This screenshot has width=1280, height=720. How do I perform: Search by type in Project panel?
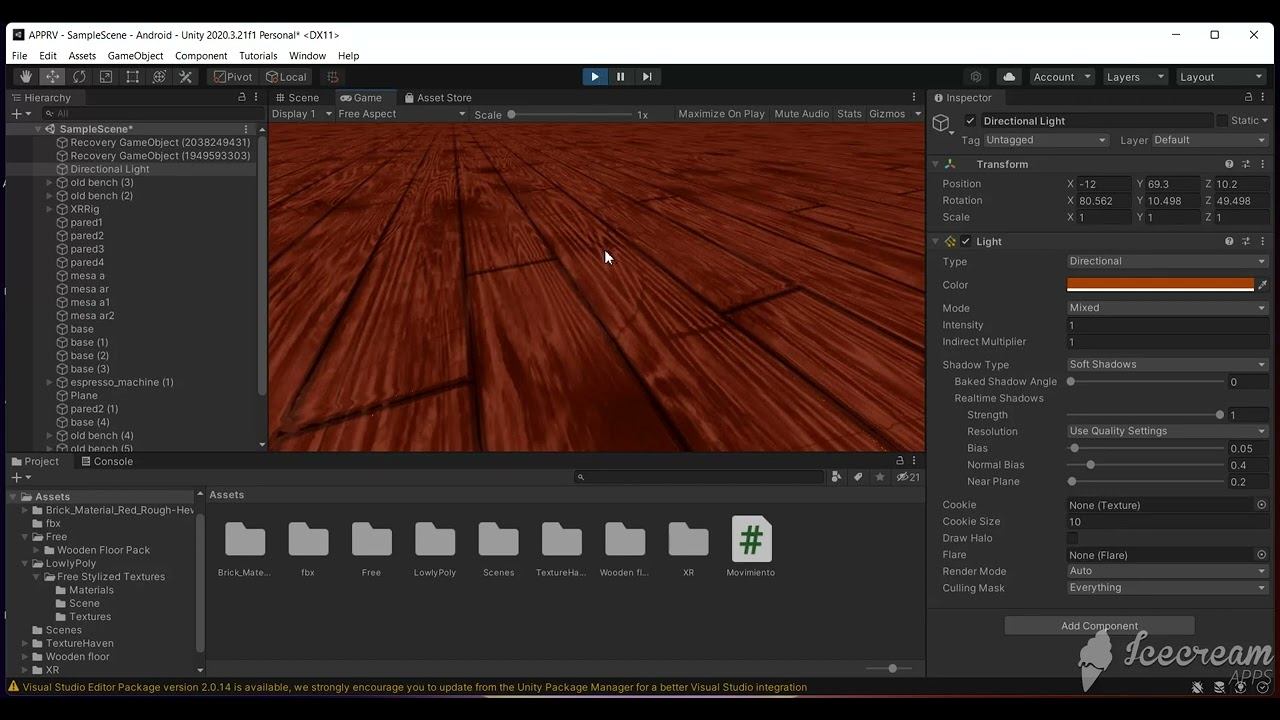[x=836, y=477]
